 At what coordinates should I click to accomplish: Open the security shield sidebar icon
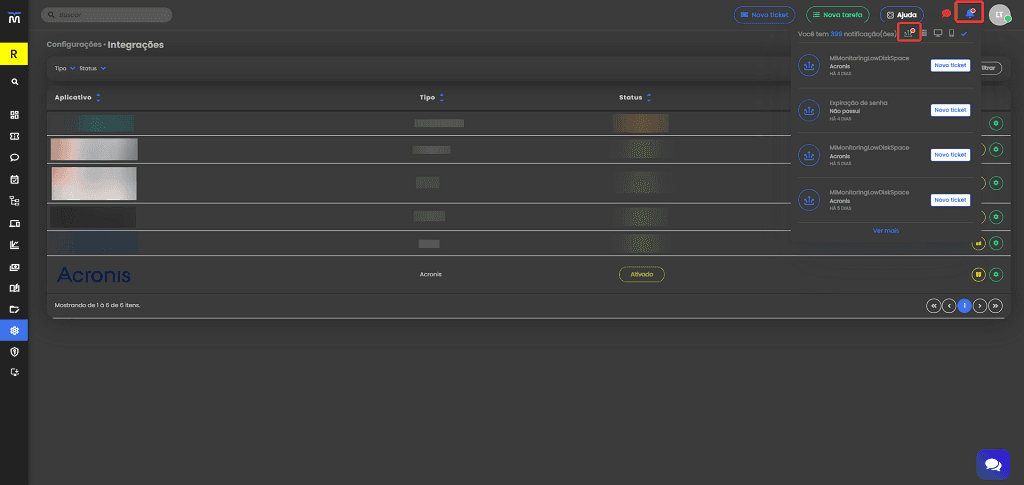click(14, 352)
